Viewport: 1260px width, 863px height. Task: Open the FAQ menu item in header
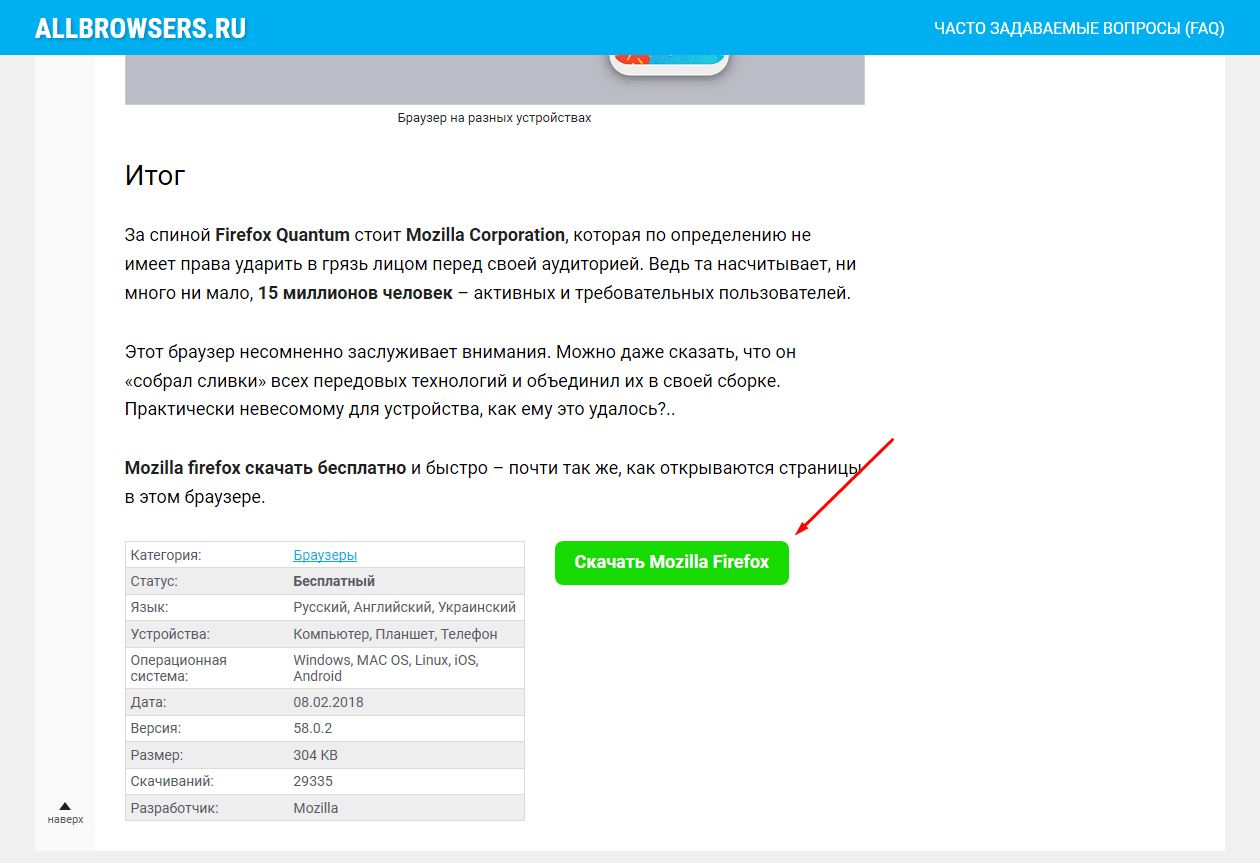(x=1078, y=28)
